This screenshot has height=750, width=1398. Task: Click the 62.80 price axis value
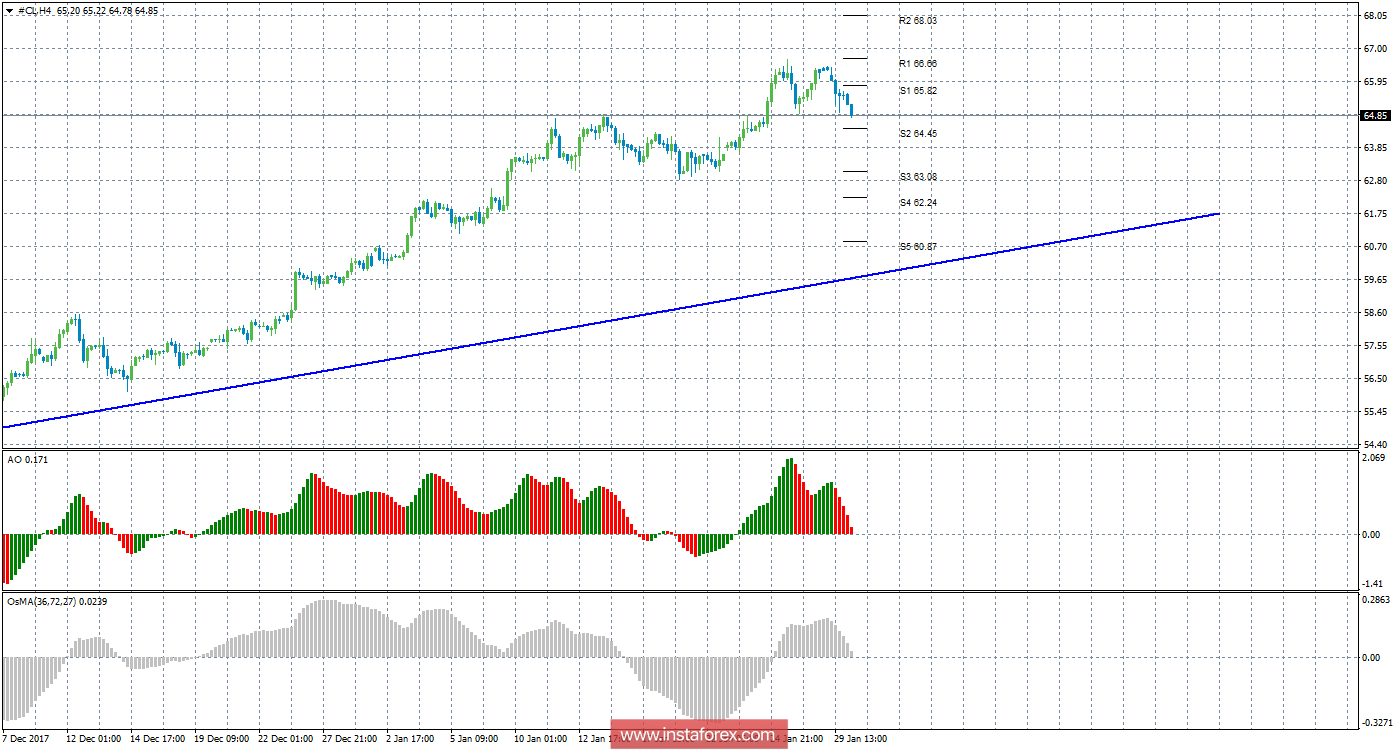point(1375,181)
